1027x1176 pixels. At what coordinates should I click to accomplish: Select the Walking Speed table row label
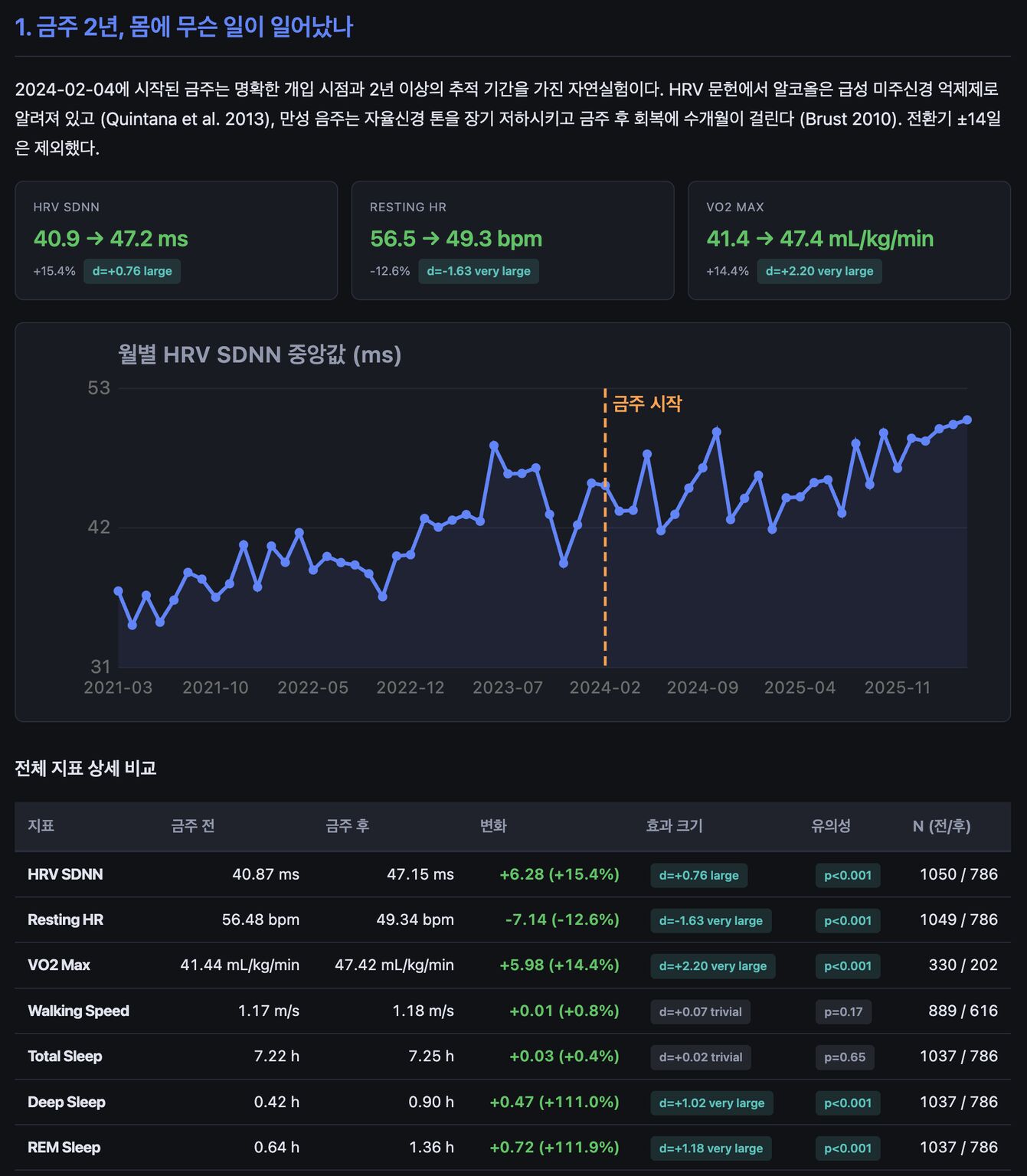point(78,1011)
